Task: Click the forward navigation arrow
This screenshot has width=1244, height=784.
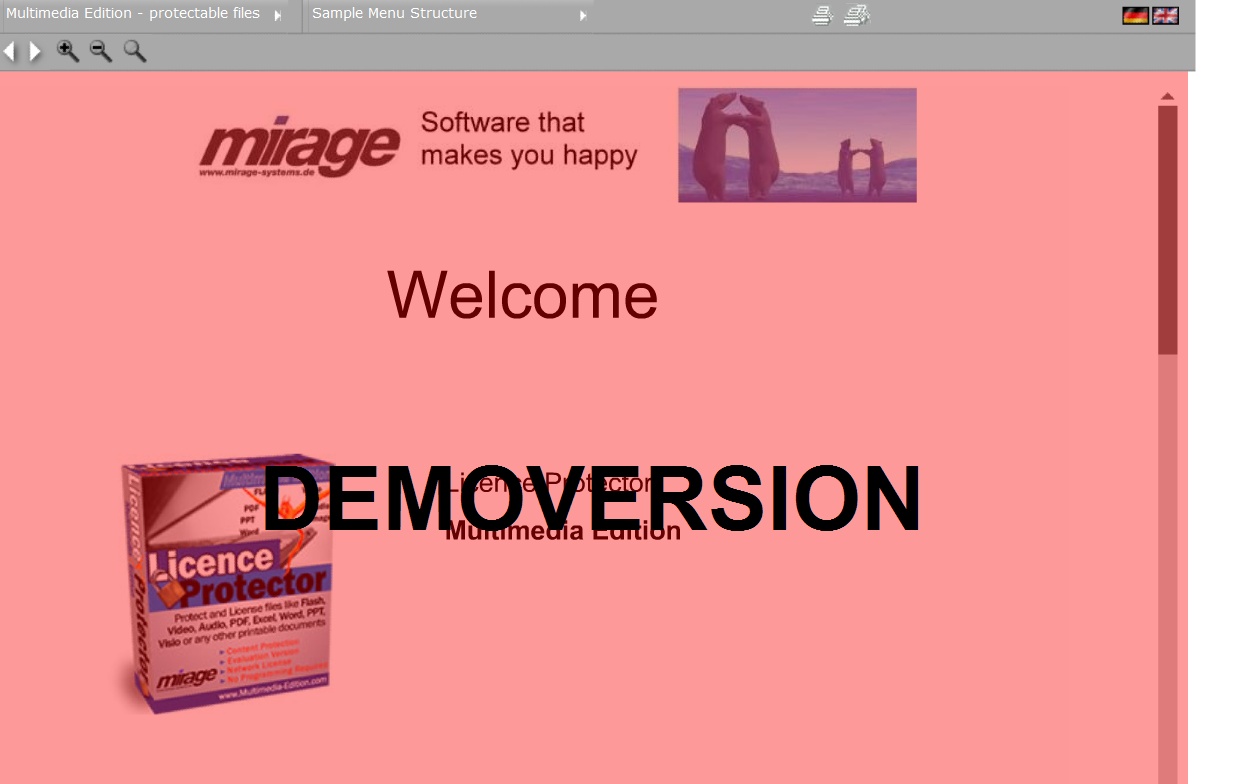Action: [x=35, y=51]
